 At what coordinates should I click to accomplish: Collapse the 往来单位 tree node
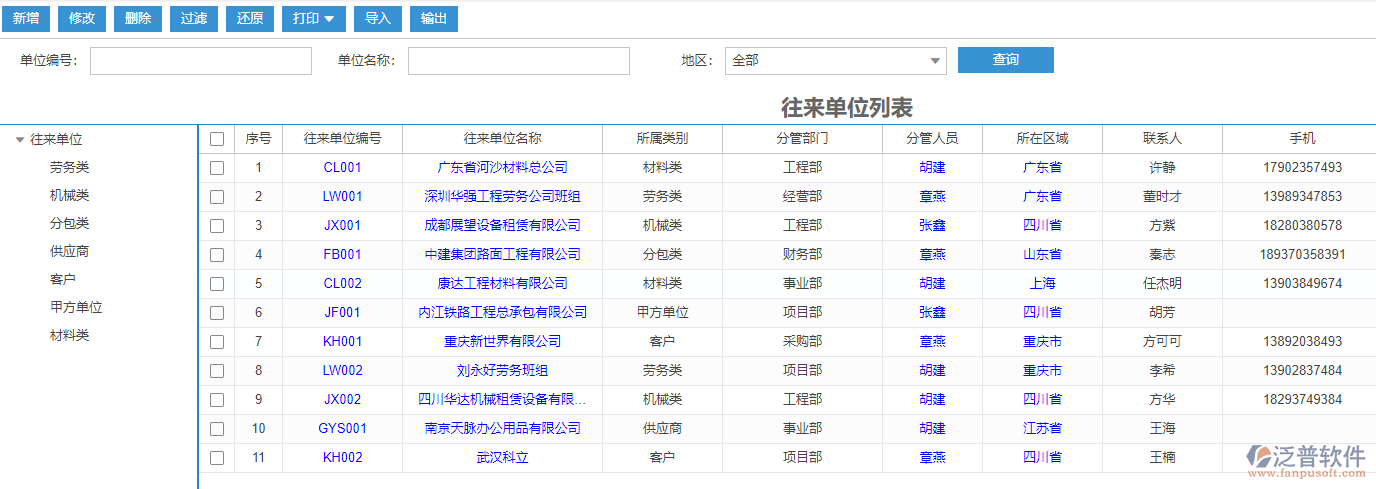(x=20, y=140)
